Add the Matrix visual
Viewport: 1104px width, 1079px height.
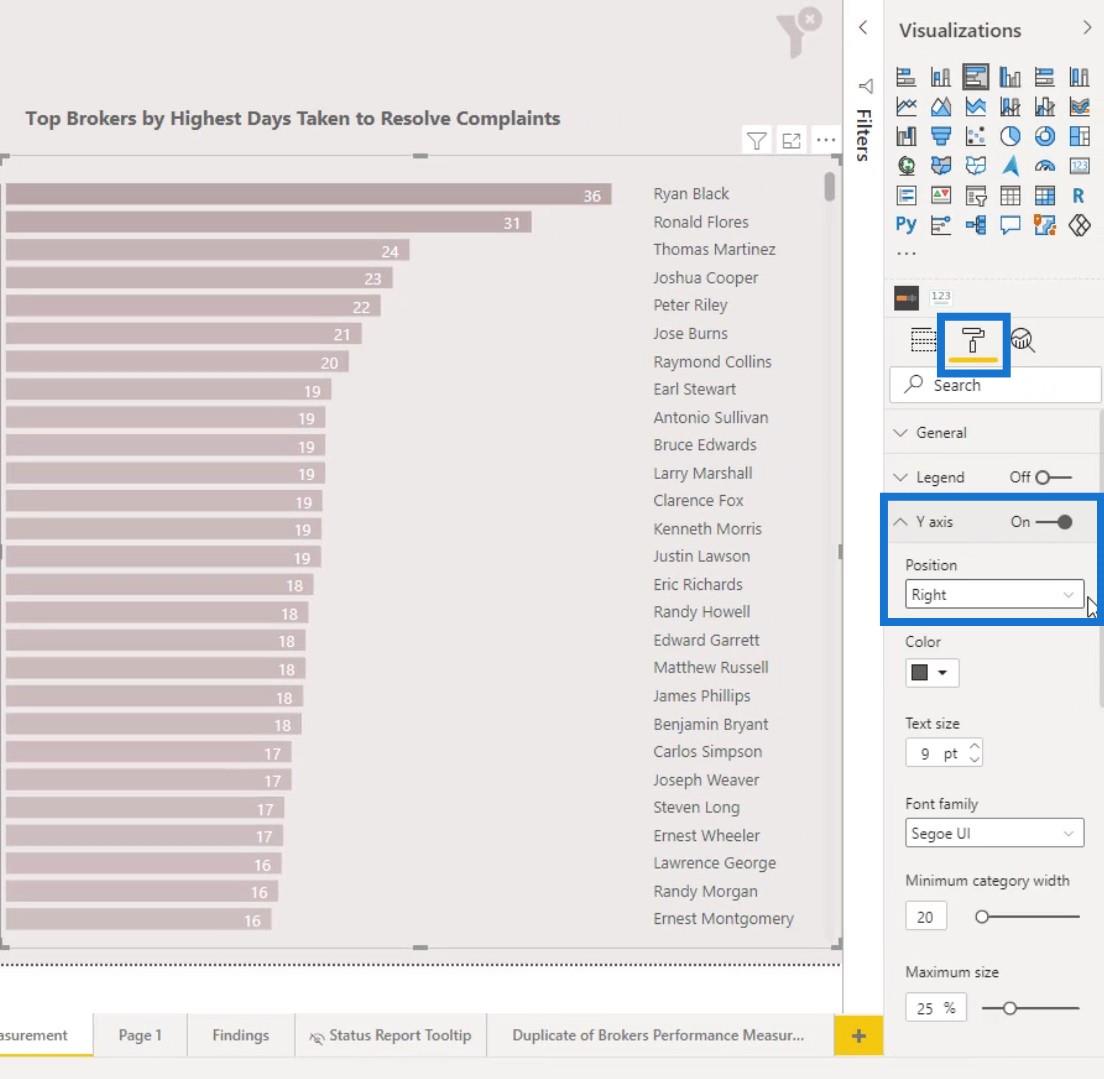(x=1044, y=195)
